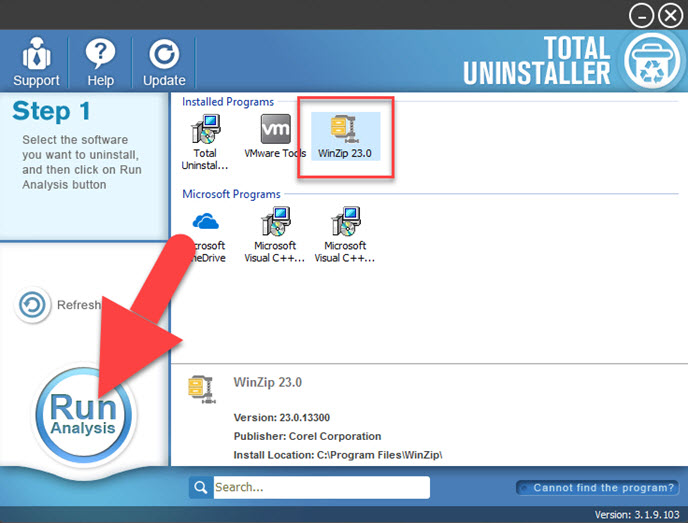Select WinZip 23.0 in Installed Programs
Screen dimensions: 688x523
(x=345, y=136)
